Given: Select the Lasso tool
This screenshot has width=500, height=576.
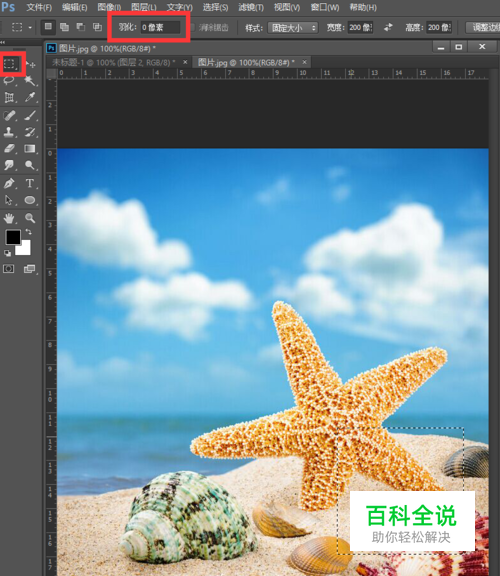Looking at the screenshot, I should pyautogui.click(x=9, y=81).
